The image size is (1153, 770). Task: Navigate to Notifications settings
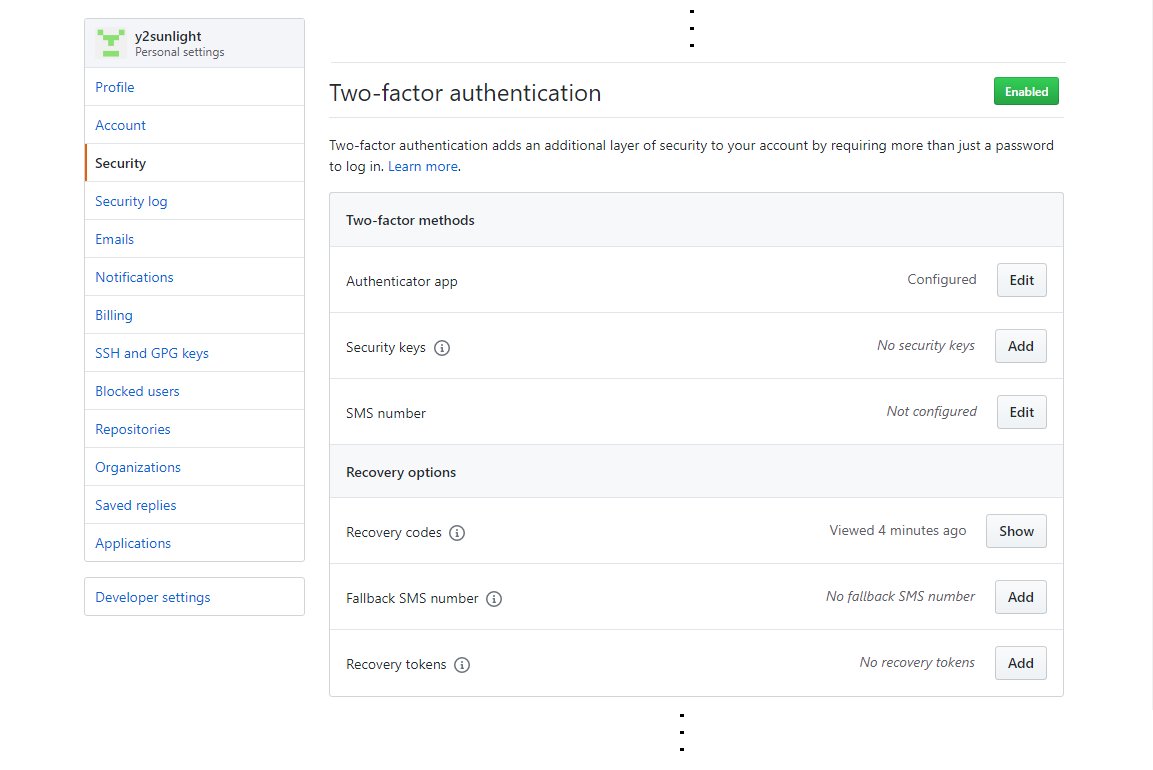[134, 277]
